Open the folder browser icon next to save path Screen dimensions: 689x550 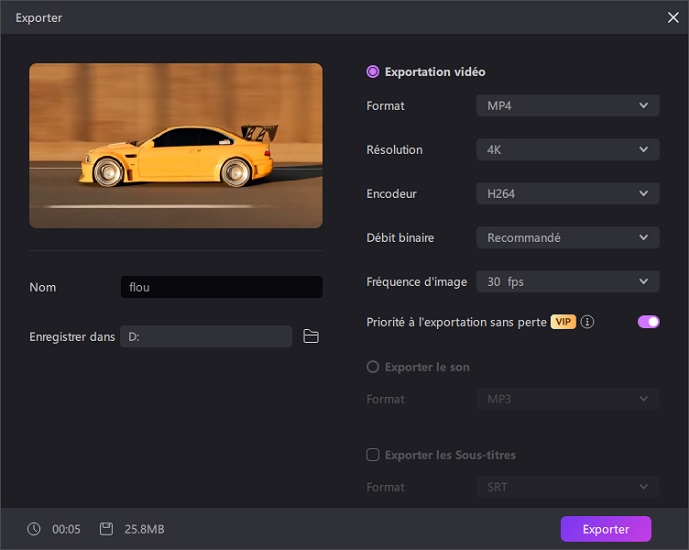pyautogui.click(x=311, y=337)
